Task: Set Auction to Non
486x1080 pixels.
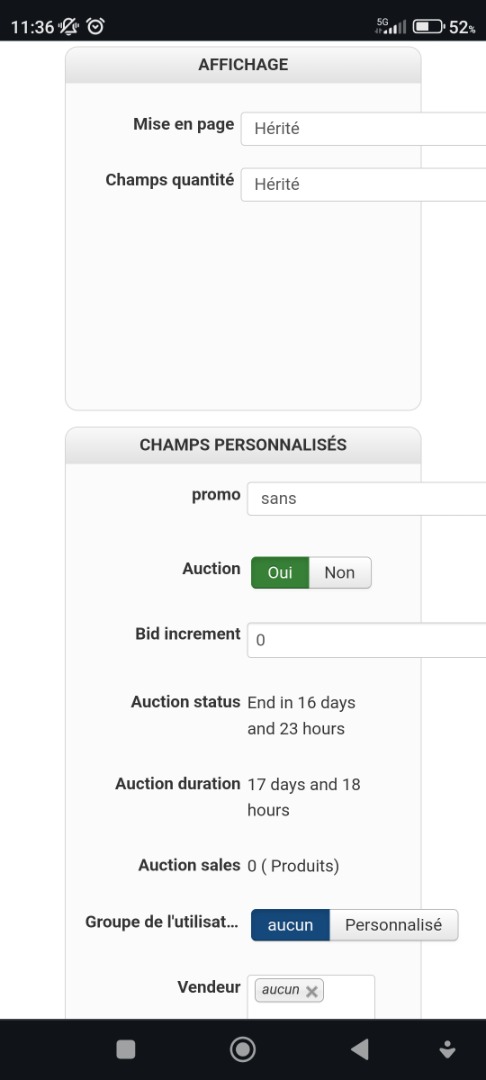Action: (339, 572)
